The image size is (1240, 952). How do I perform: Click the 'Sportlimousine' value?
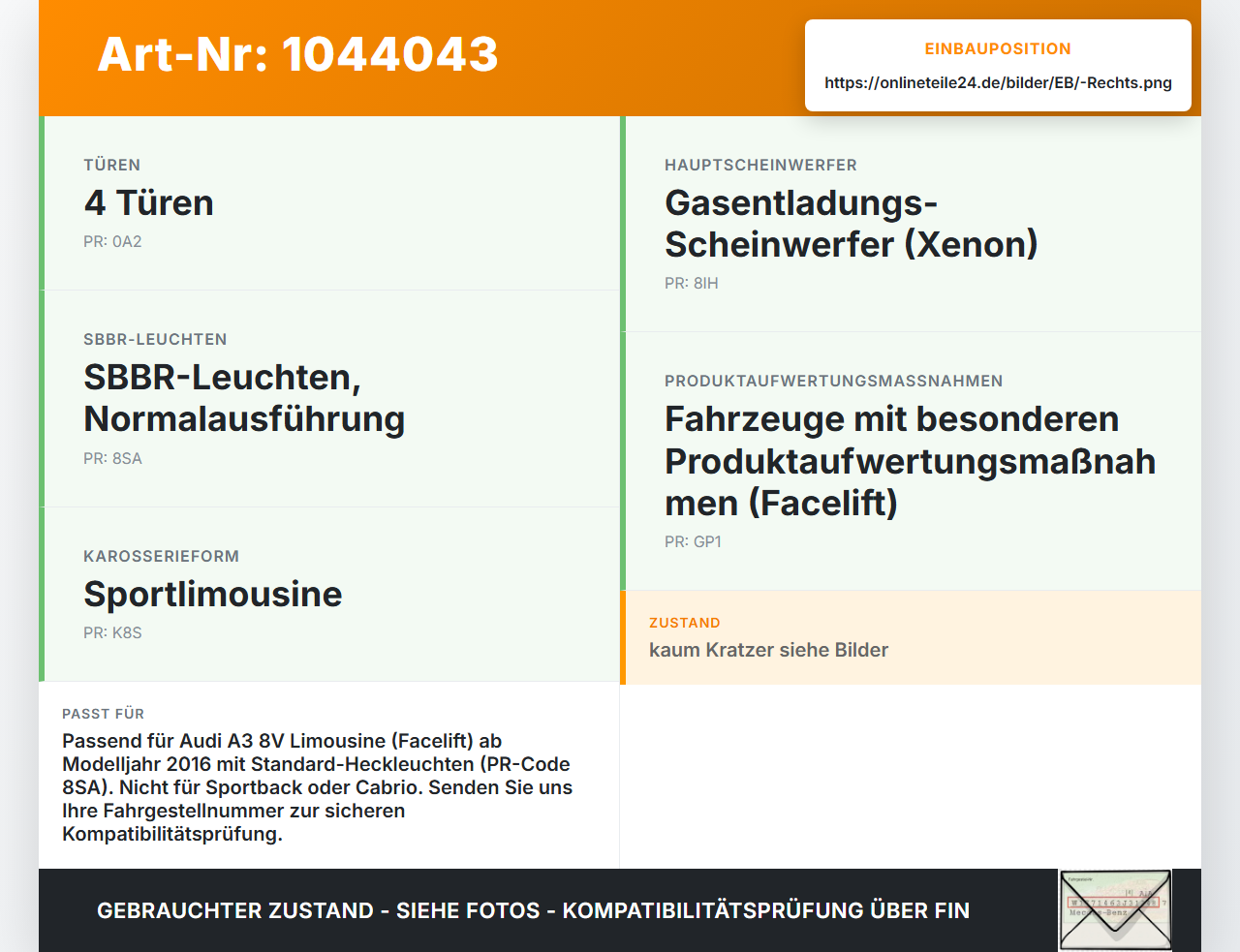point(212,595)
